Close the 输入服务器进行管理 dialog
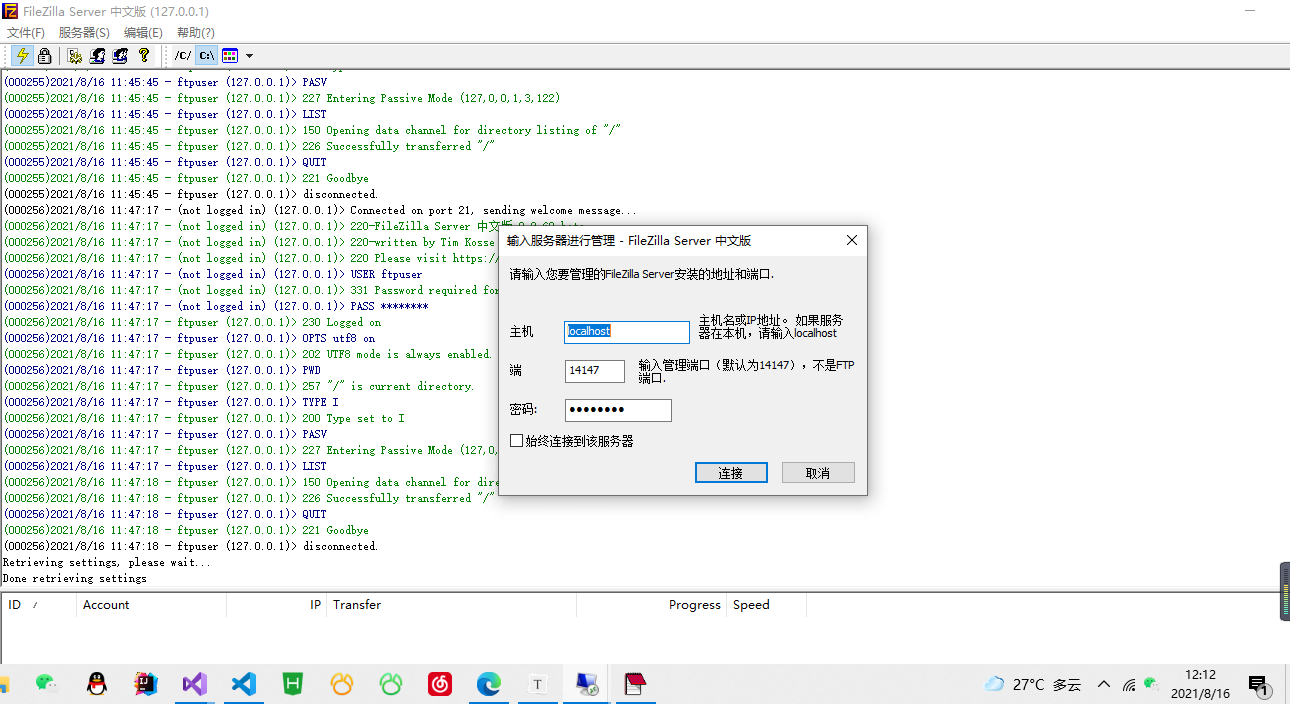This screenshot has height=704, width=1290. 852,241
